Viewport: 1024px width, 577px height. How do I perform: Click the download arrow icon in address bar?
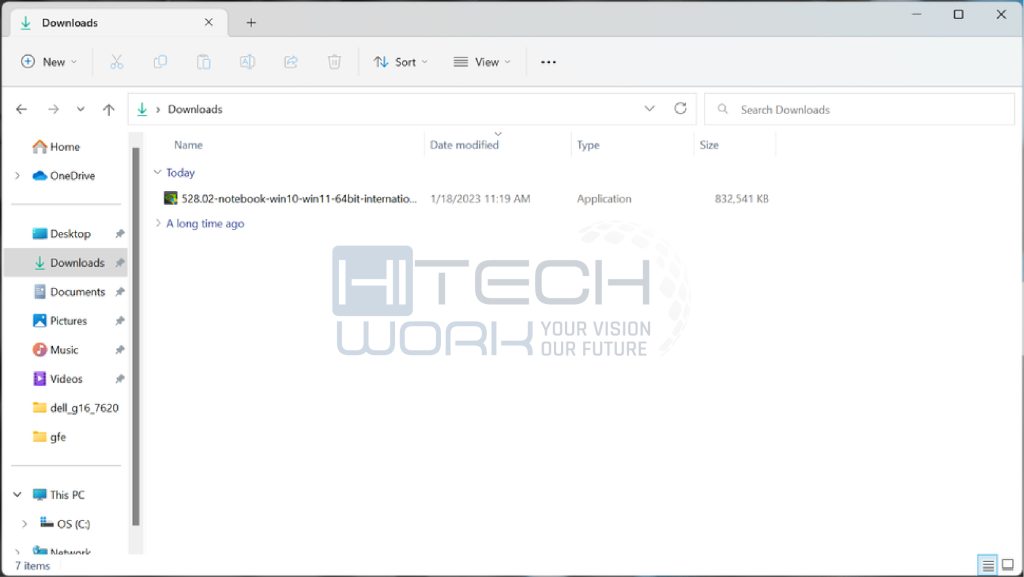click(142, 109)
